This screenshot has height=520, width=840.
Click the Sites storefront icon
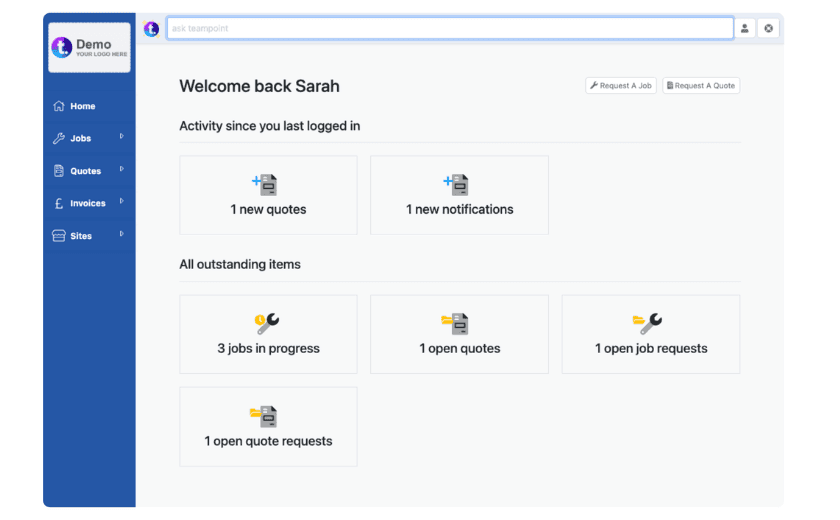[59, 236]
